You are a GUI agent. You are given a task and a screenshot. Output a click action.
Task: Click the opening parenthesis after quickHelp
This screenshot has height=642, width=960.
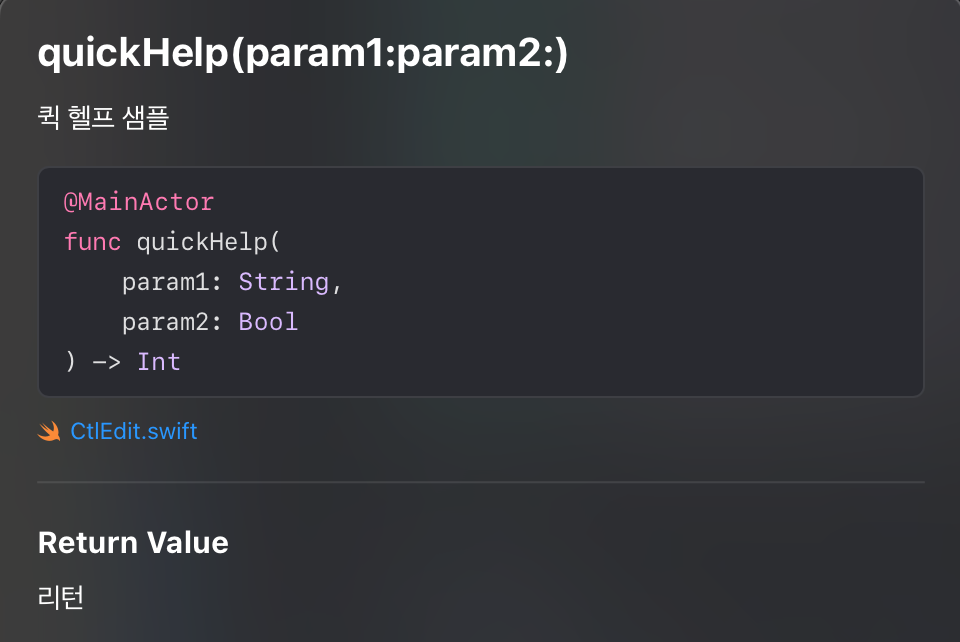[275, 242]
